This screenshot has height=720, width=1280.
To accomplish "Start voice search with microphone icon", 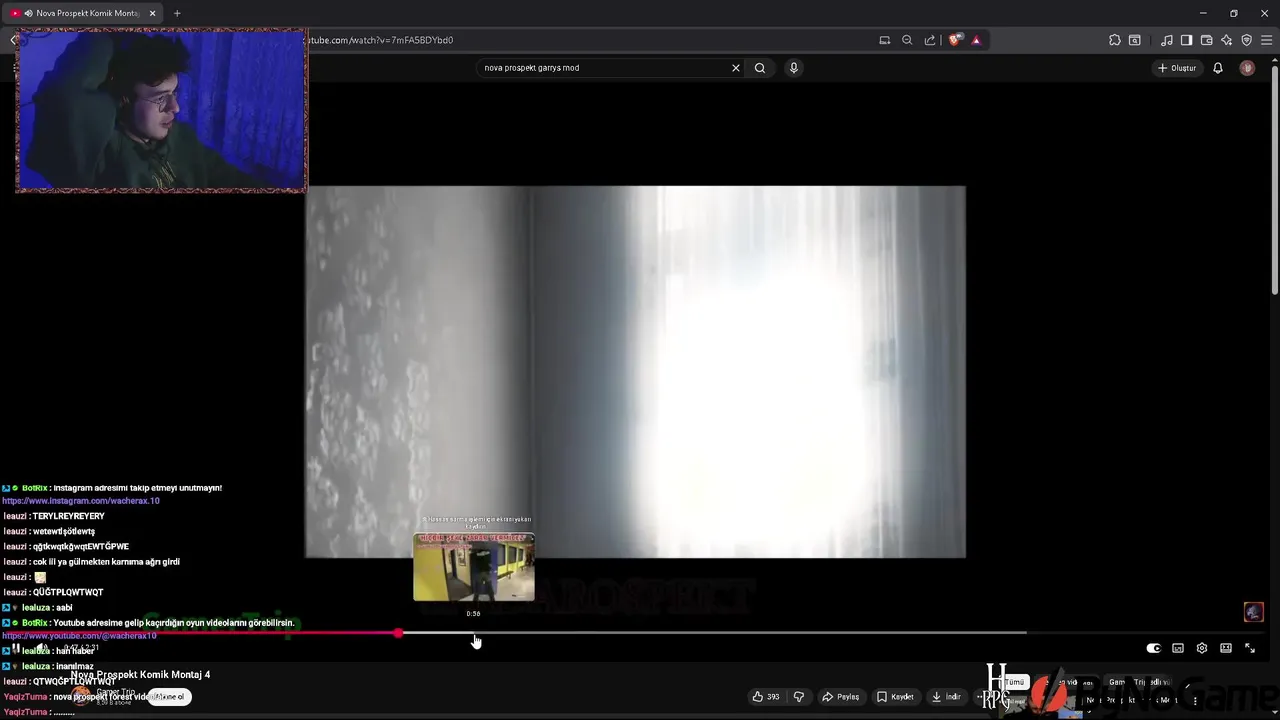I will point(794,68).
